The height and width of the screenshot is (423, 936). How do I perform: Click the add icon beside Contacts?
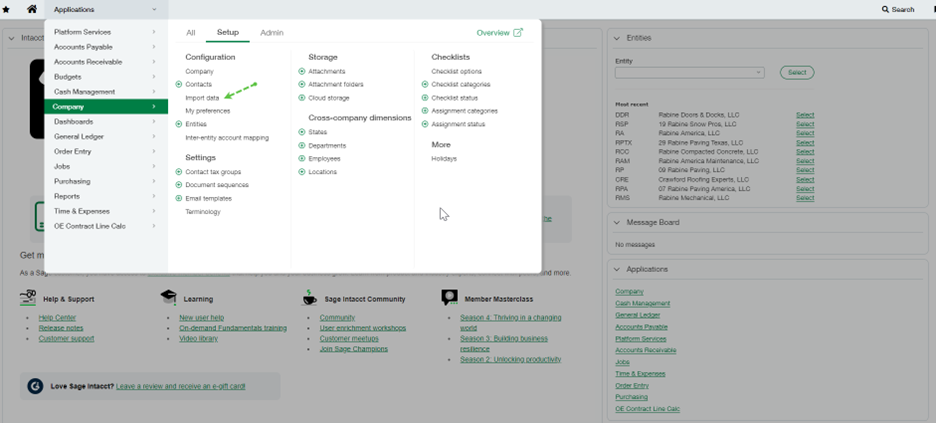point(179,85)
